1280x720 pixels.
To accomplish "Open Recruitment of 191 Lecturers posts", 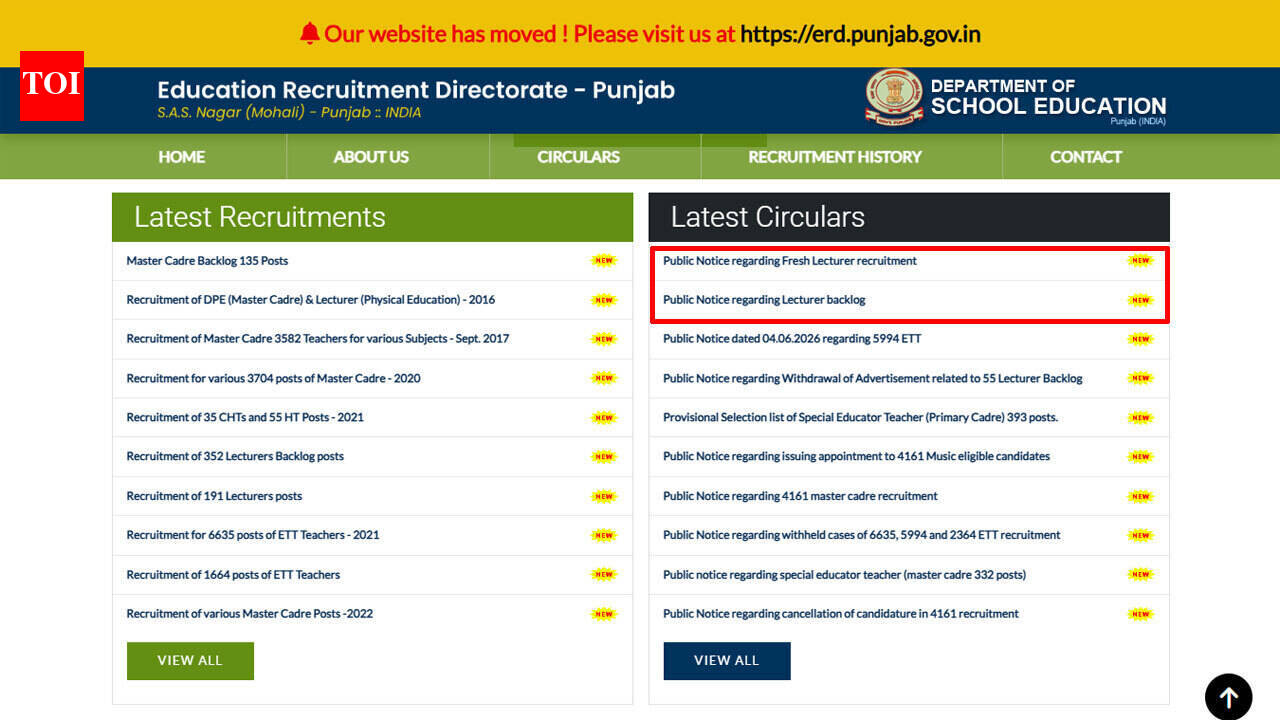I will point(214,496).
